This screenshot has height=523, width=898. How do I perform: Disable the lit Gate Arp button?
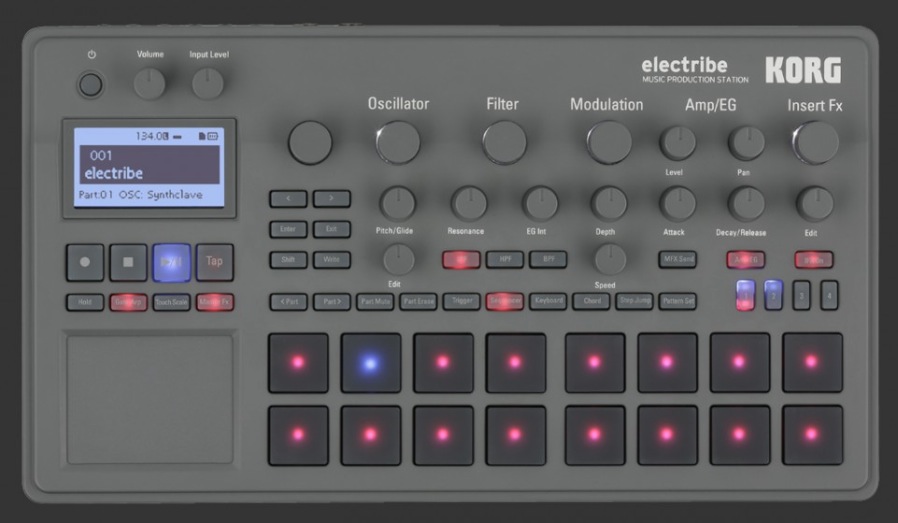[128, 302]
